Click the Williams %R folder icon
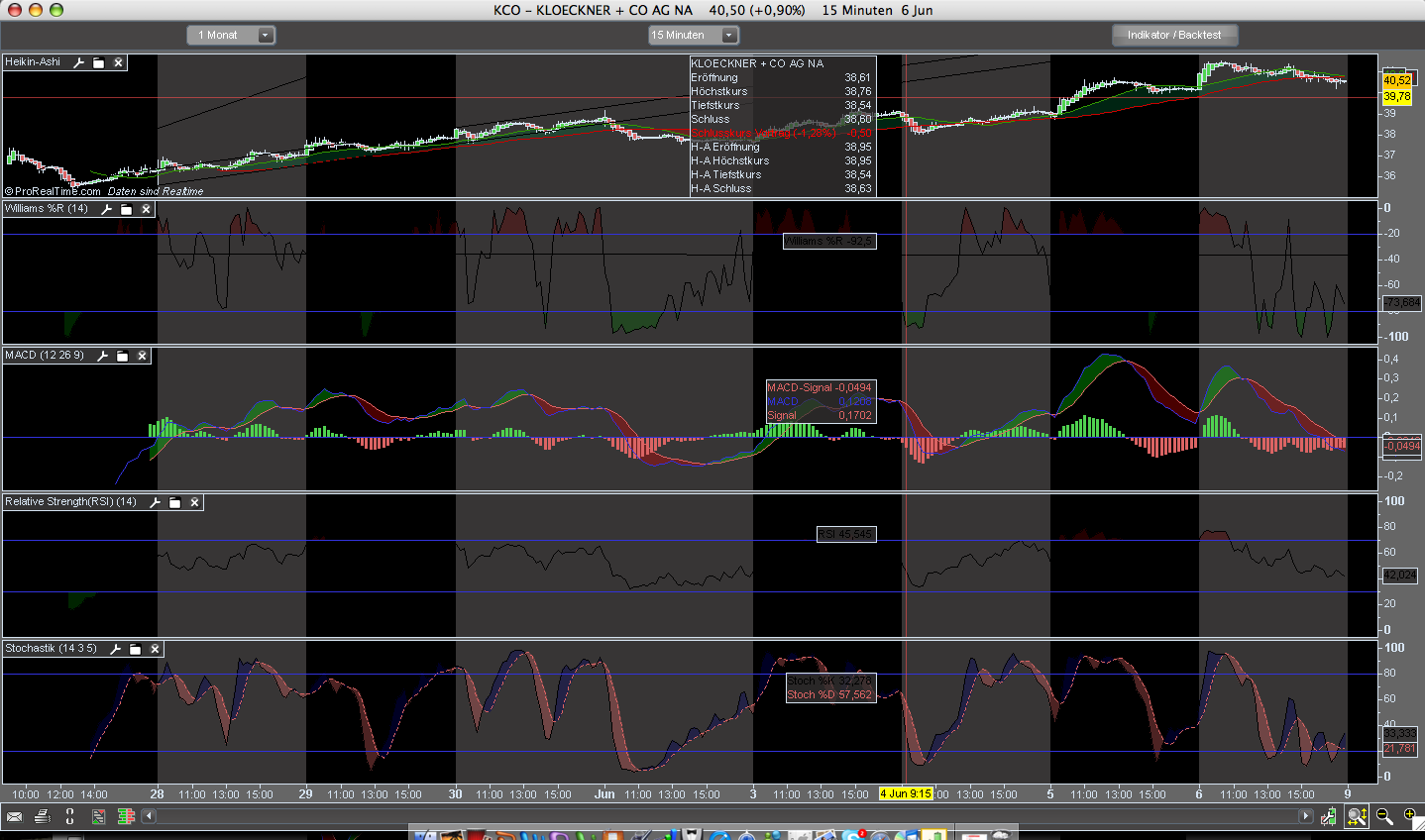 click(x=126, y=209)
